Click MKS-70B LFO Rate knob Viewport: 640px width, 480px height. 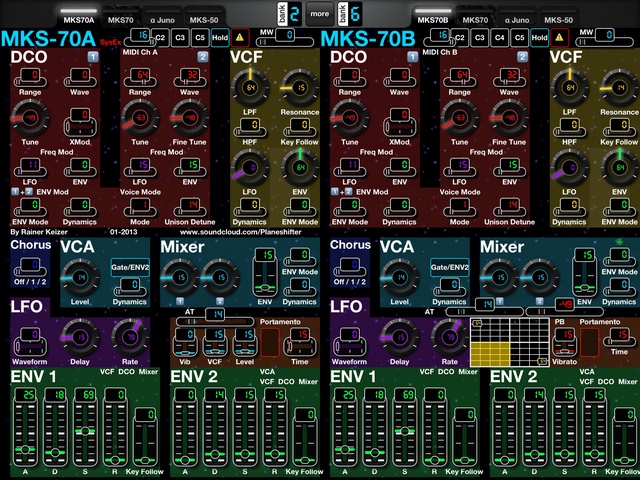click(x=449, y=338)
